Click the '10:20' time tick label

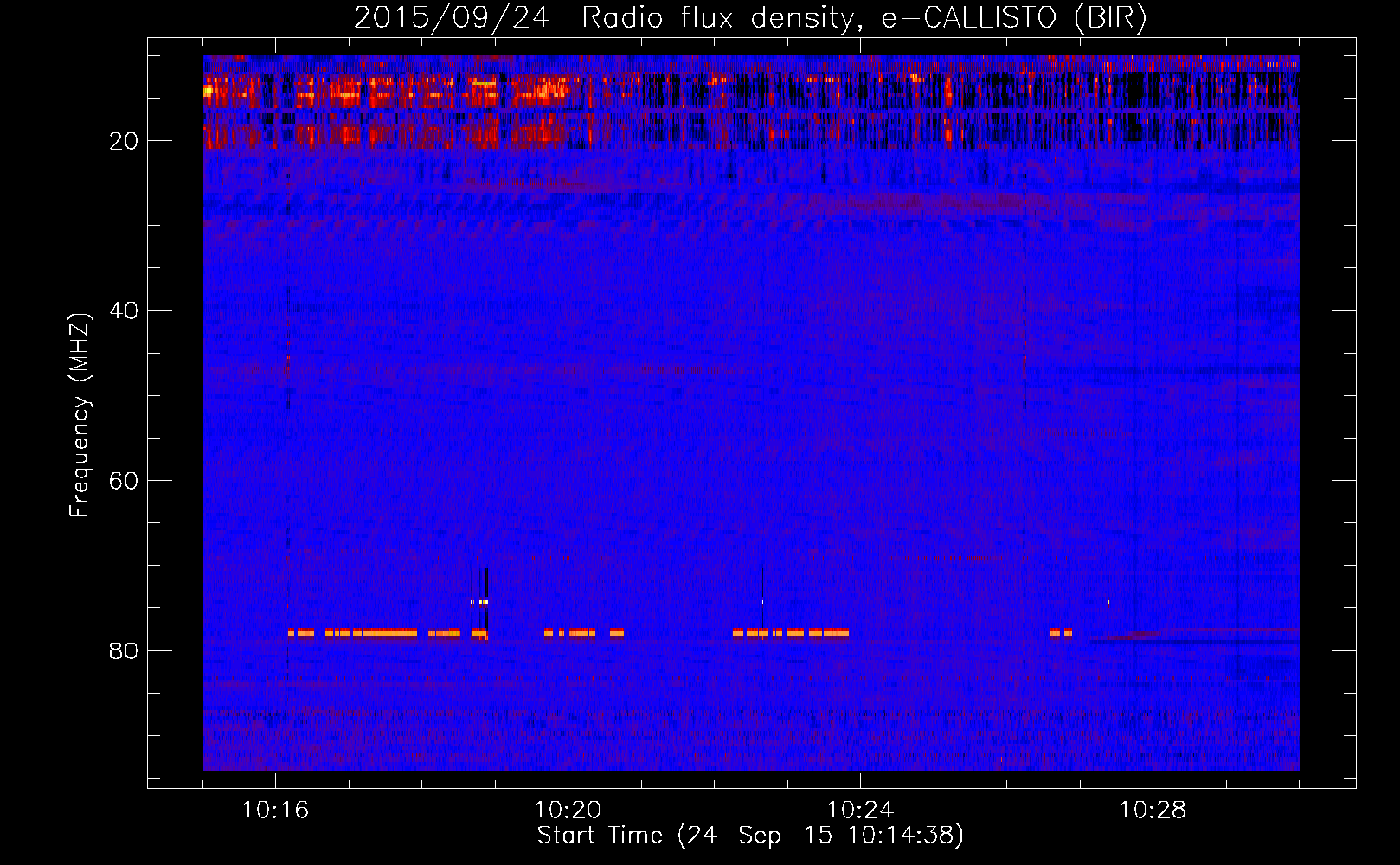pyautogui.click(x=568, y=811)
